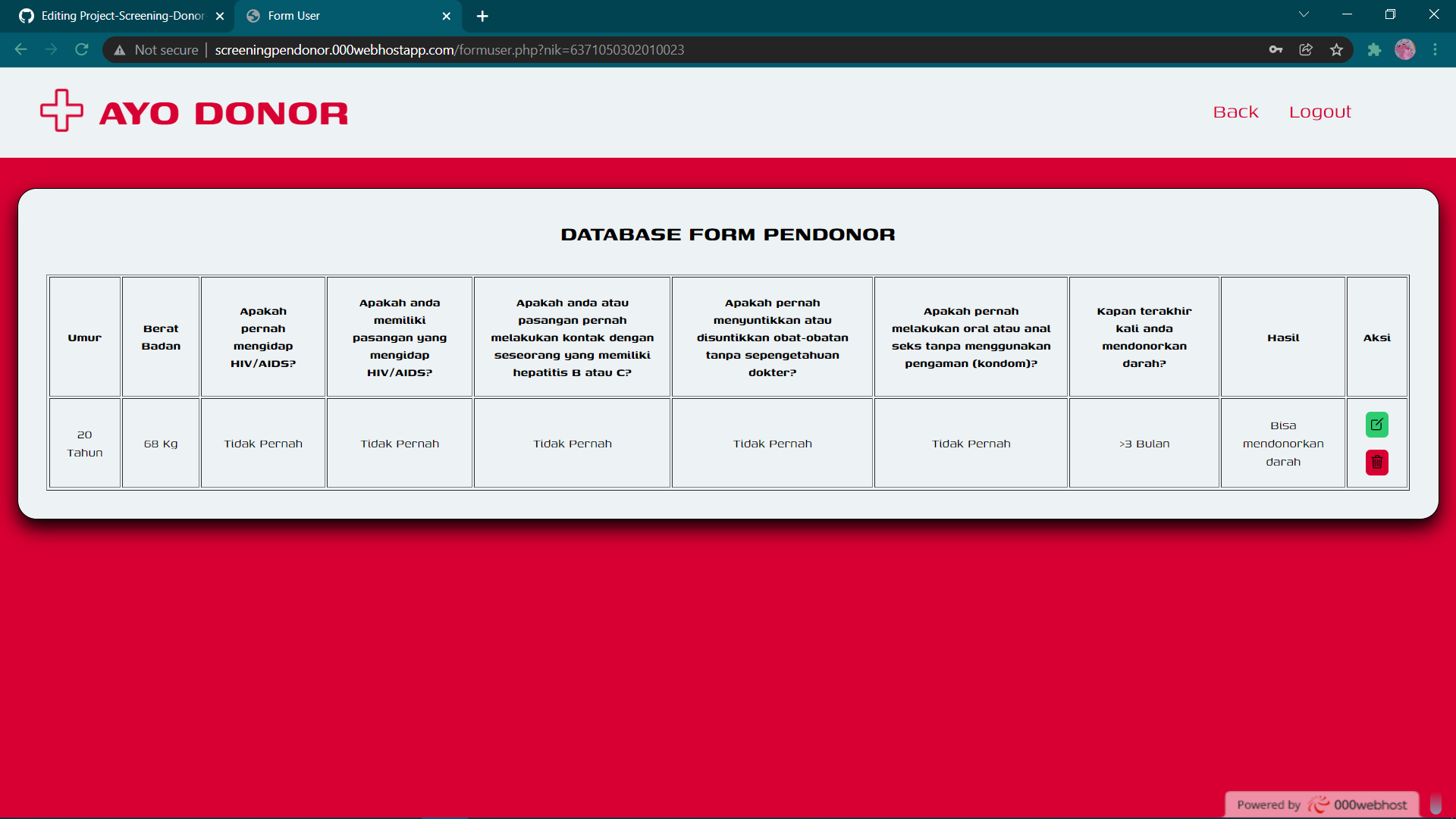Bookmark this page with star icon
1456x819 pixels.
[x=1336, y=49]
